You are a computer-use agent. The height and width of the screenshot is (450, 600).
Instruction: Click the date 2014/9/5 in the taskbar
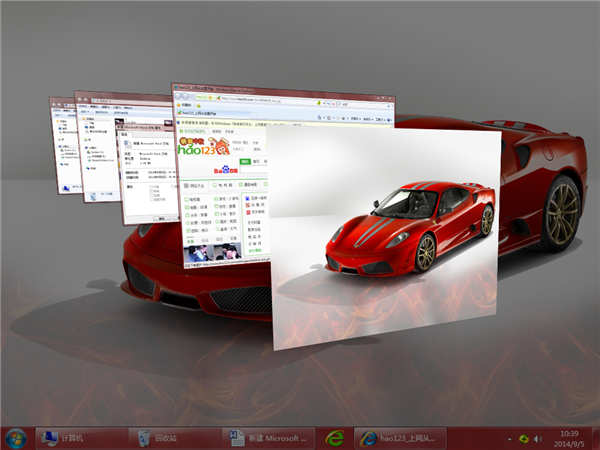pyautogui.click(x=566, y=444)
